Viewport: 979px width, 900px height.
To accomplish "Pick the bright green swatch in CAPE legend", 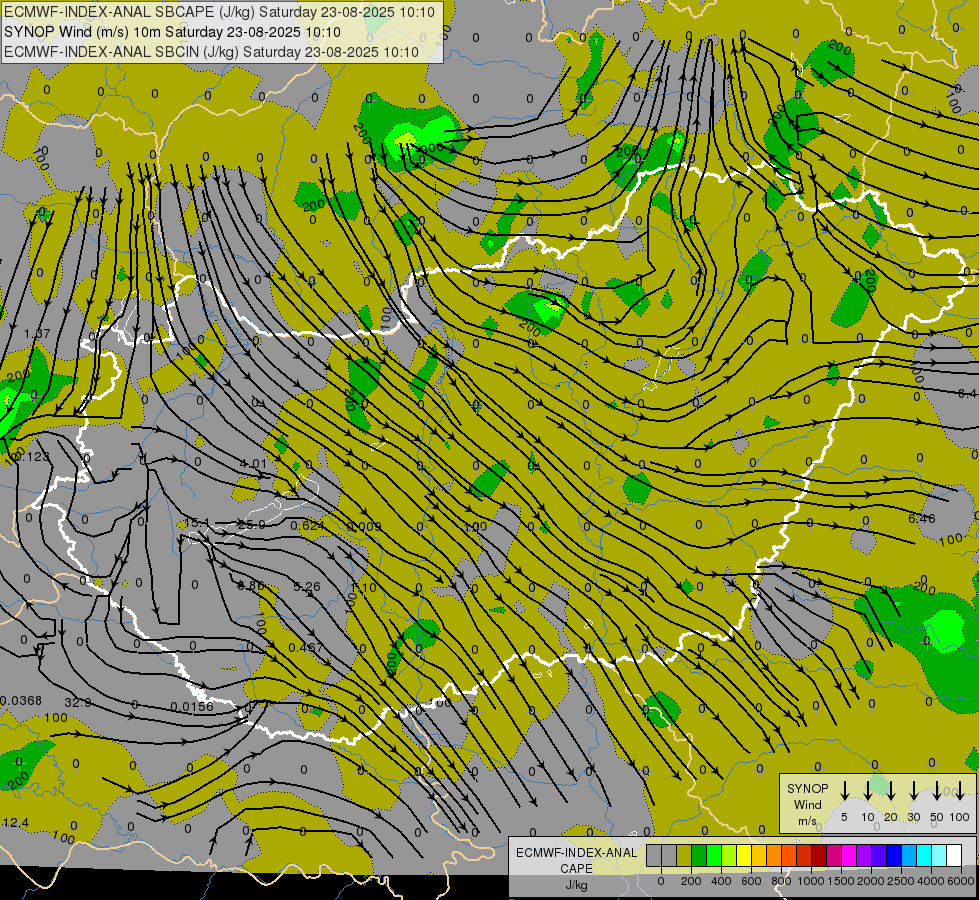I will pyautogui.click(x=714, y=855).
